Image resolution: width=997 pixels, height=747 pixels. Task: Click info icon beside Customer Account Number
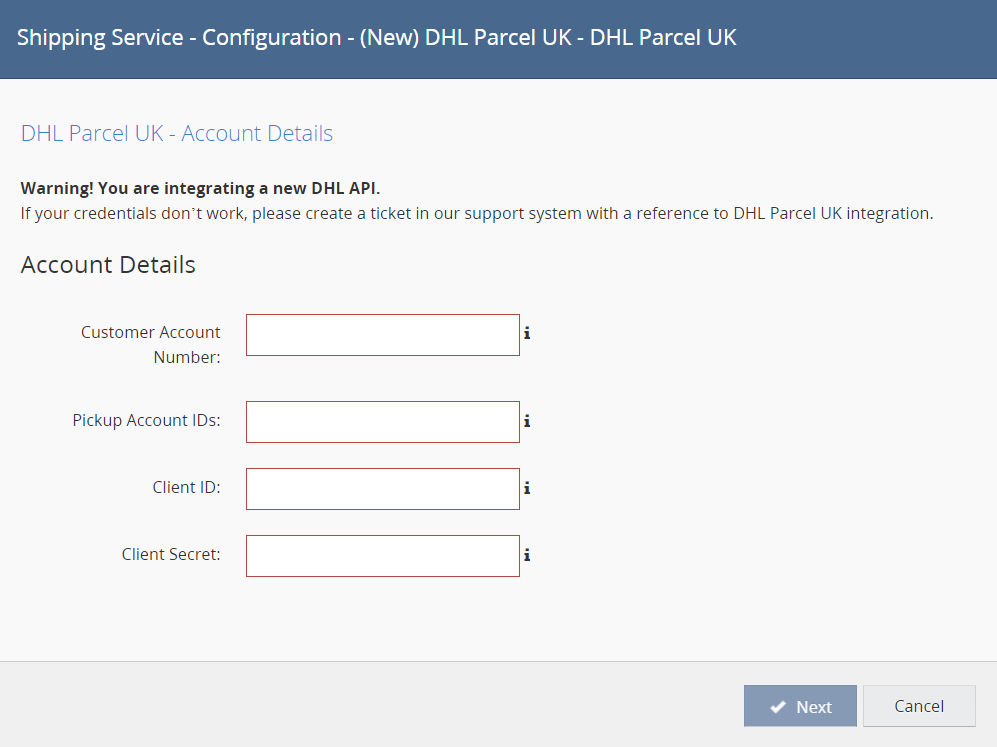pos(527,334)
